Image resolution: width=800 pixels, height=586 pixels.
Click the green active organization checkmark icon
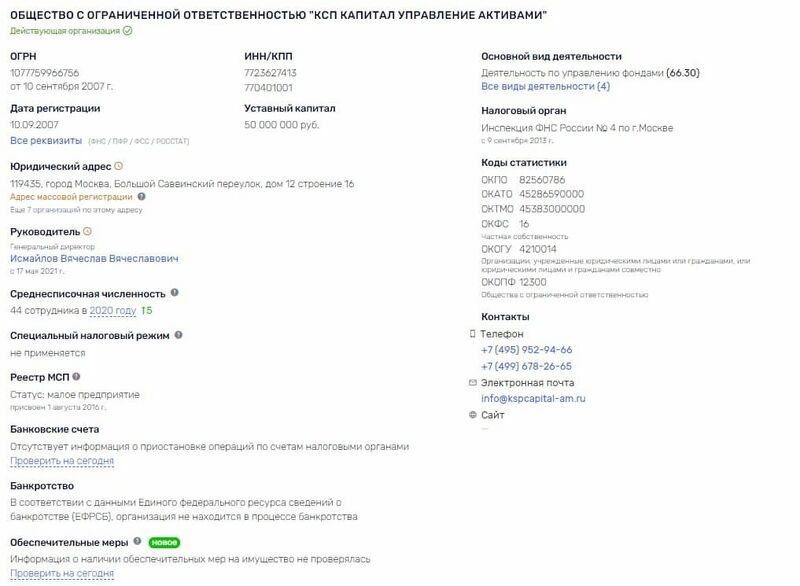point(128,31)
